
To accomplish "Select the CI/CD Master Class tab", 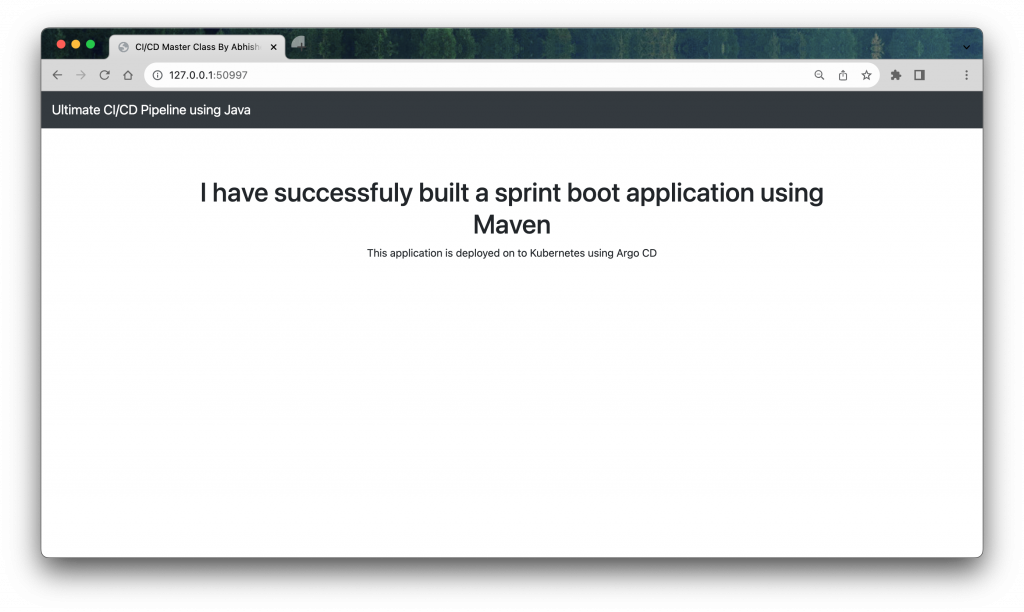I will [197, 47].
